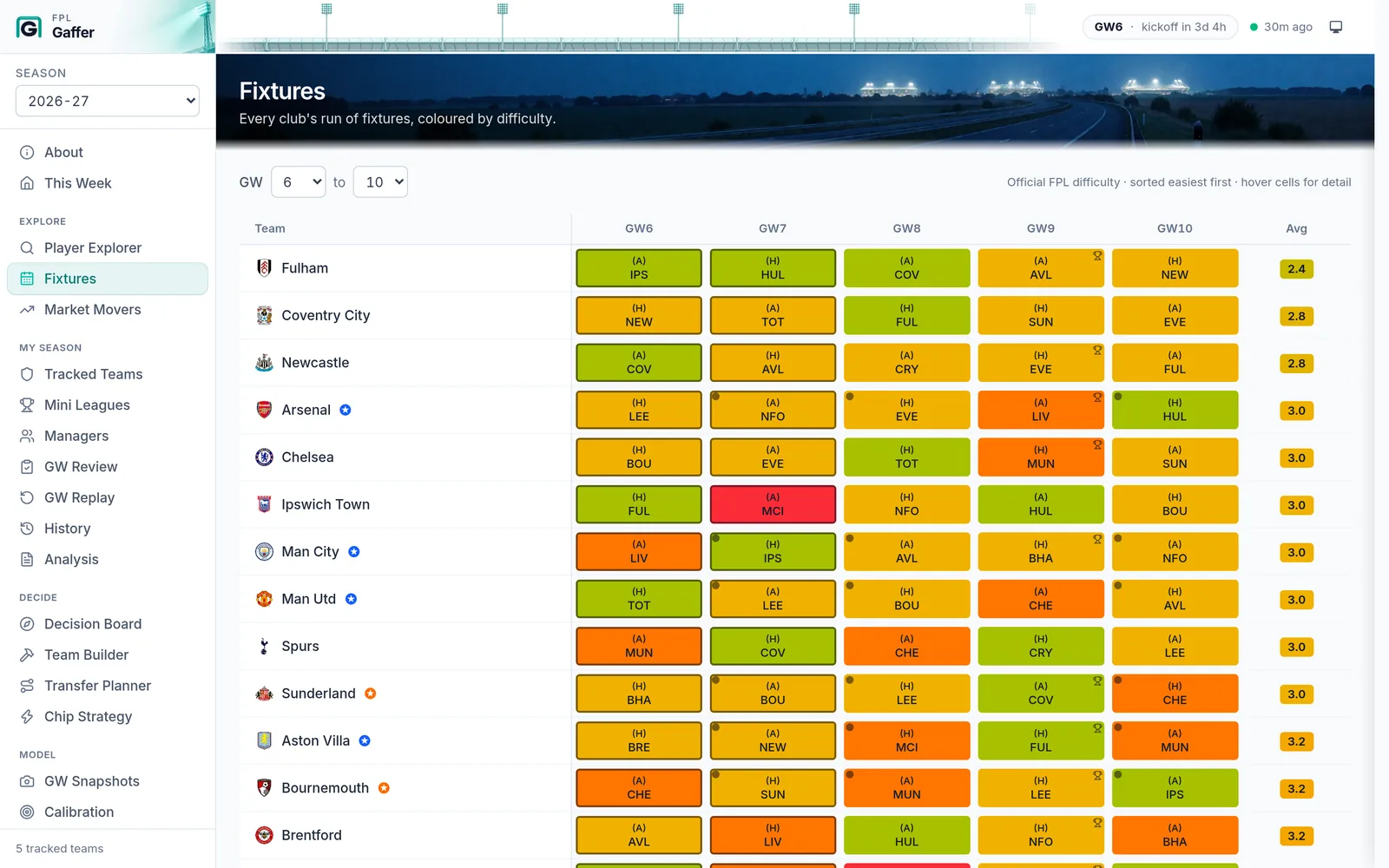Click Fulham's 2.4 average badge

[x=1296, y=269]
